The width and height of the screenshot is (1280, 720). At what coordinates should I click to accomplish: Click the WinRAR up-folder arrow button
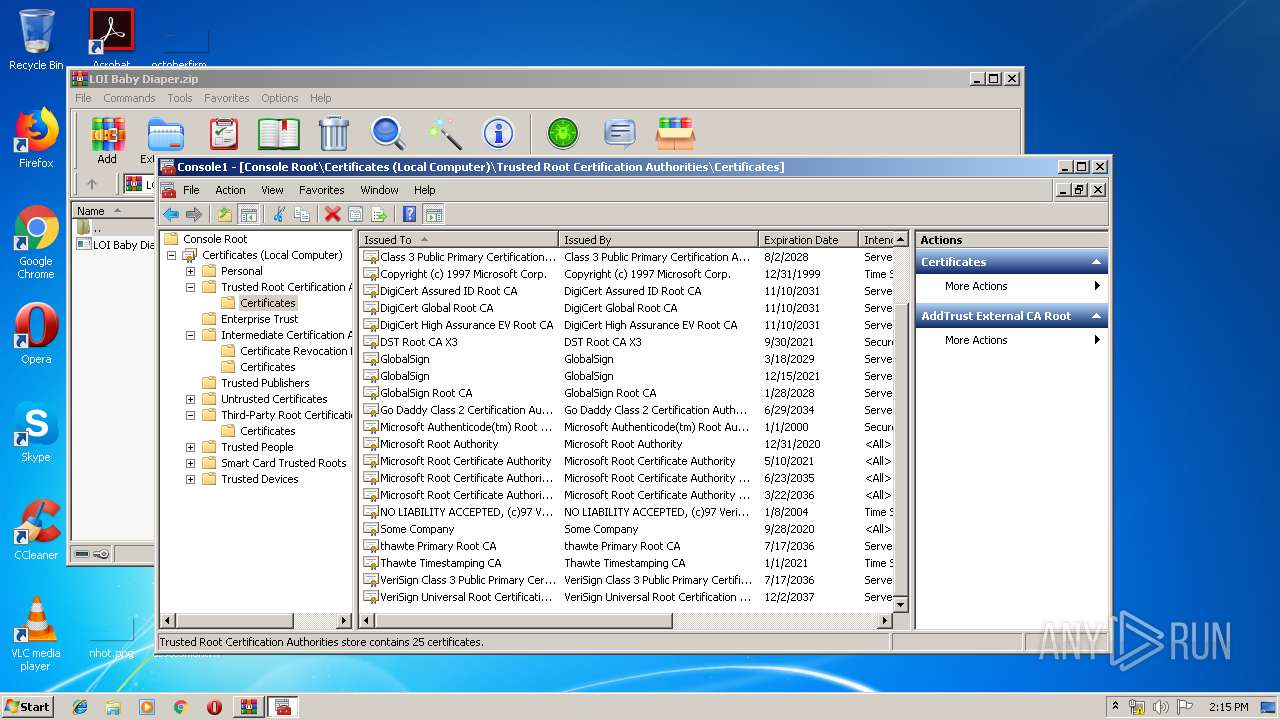[x=92, y=184]
